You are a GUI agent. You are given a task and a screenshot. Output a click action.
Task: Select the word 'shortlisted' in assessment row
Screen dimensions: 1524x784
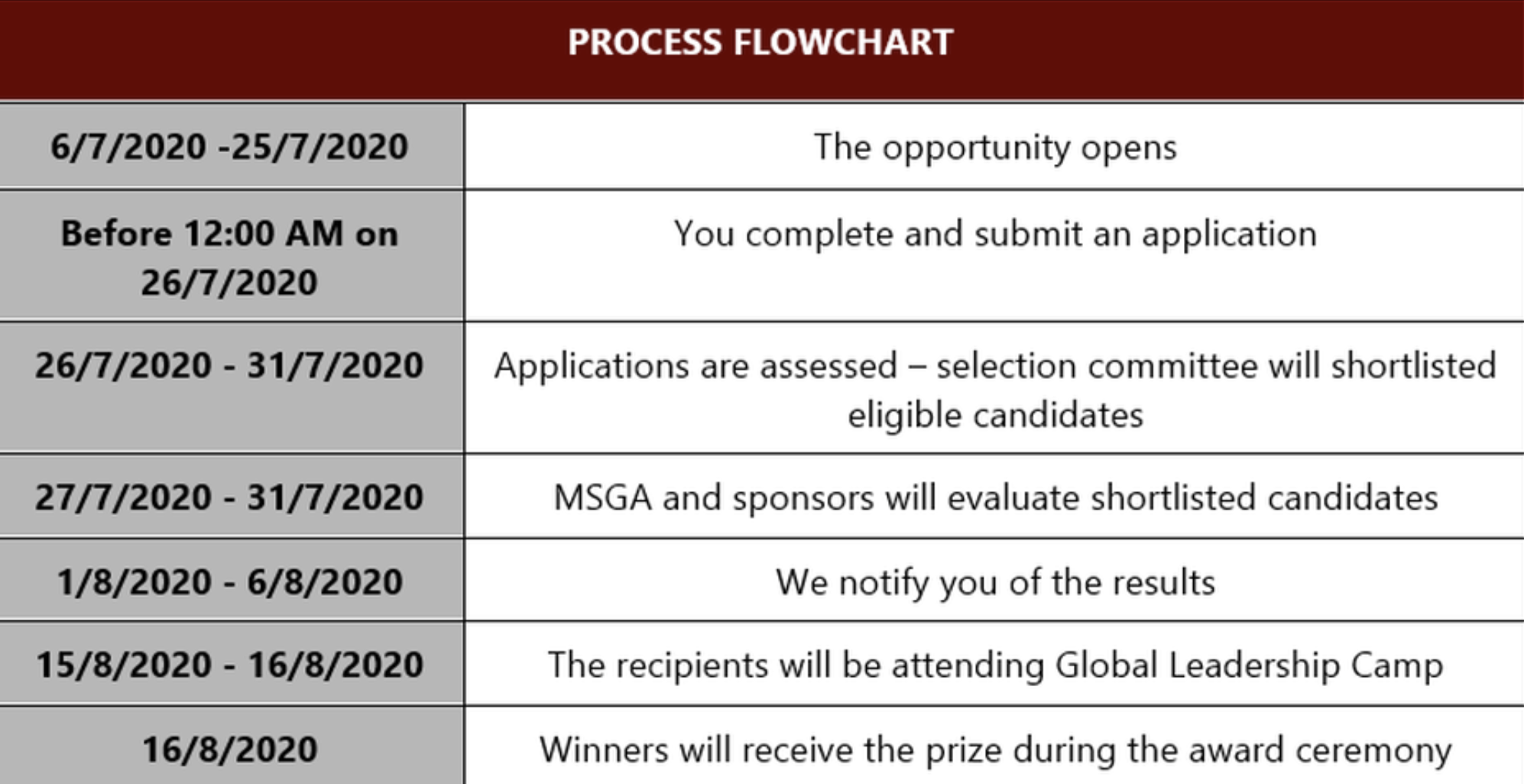click(1414, 365)
